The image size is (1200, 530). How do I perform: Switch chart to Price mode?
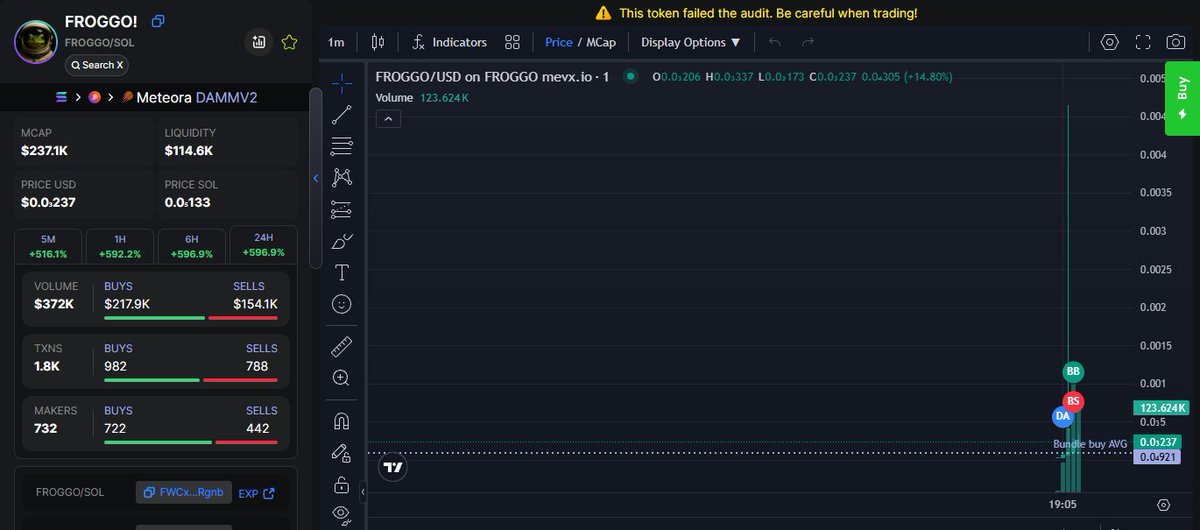point(559,42)
